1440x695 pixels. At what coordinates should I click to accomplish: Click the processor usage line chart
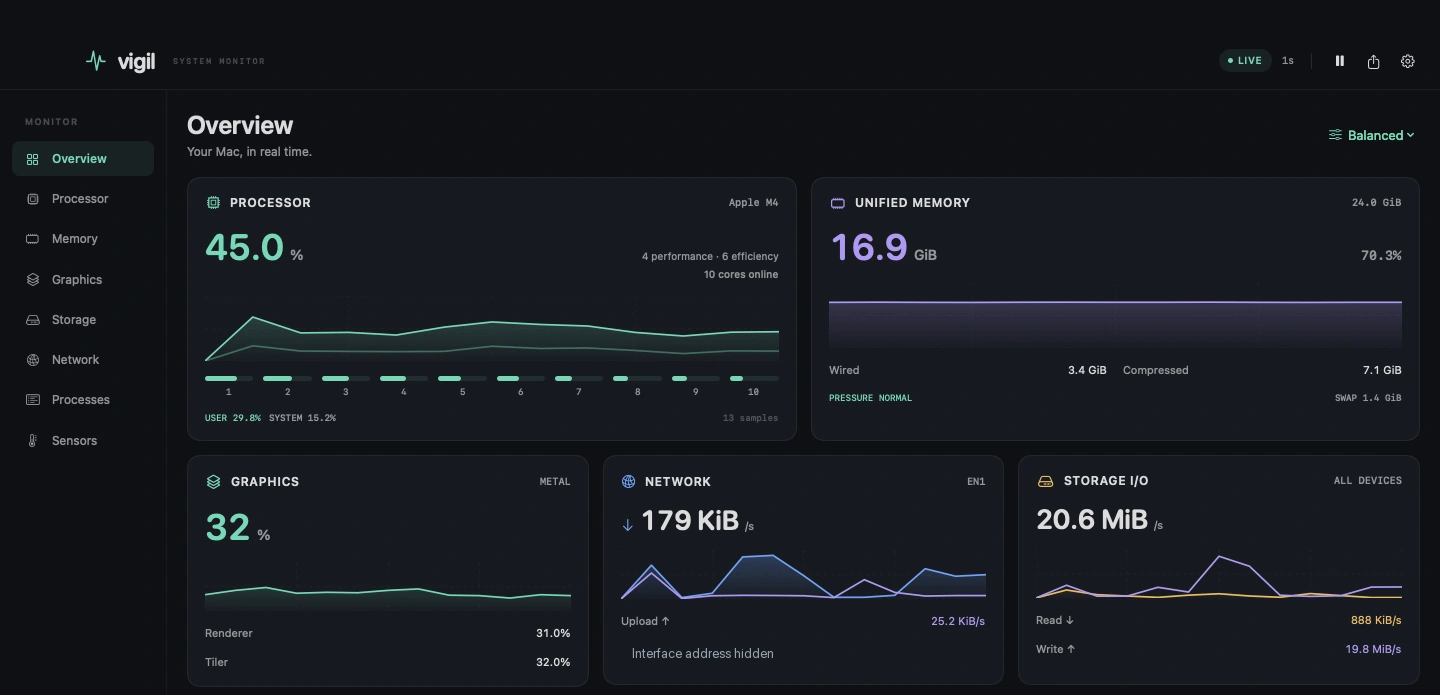point(492,330)
